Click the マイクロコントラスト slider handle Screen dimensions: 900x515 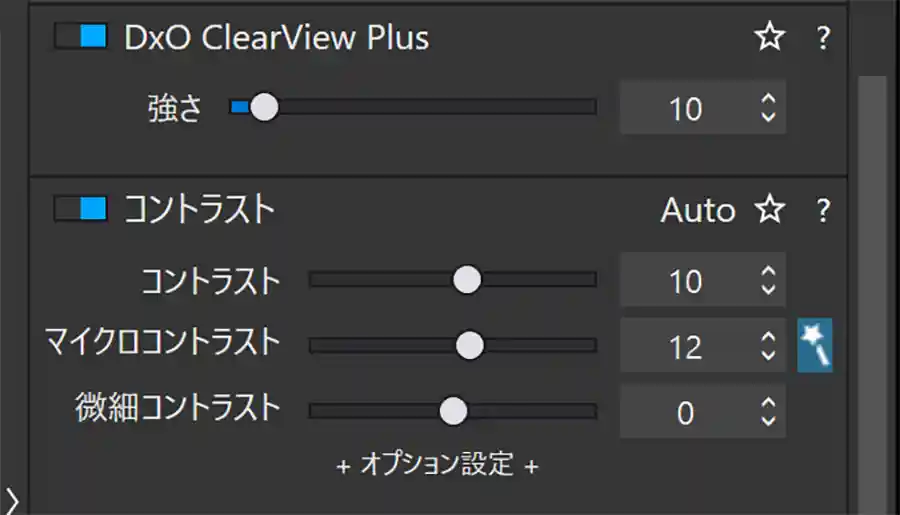(x=469, y=346)
